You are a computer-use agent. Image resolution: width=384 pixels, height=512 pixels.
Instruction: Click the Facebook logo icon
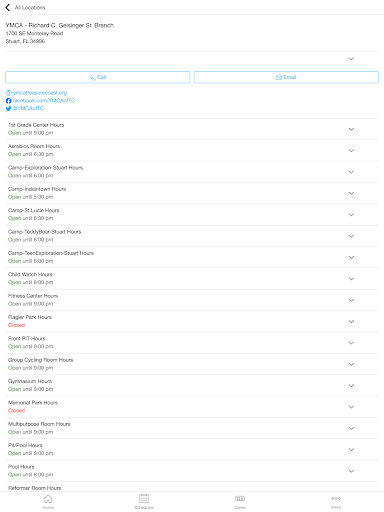9,101
